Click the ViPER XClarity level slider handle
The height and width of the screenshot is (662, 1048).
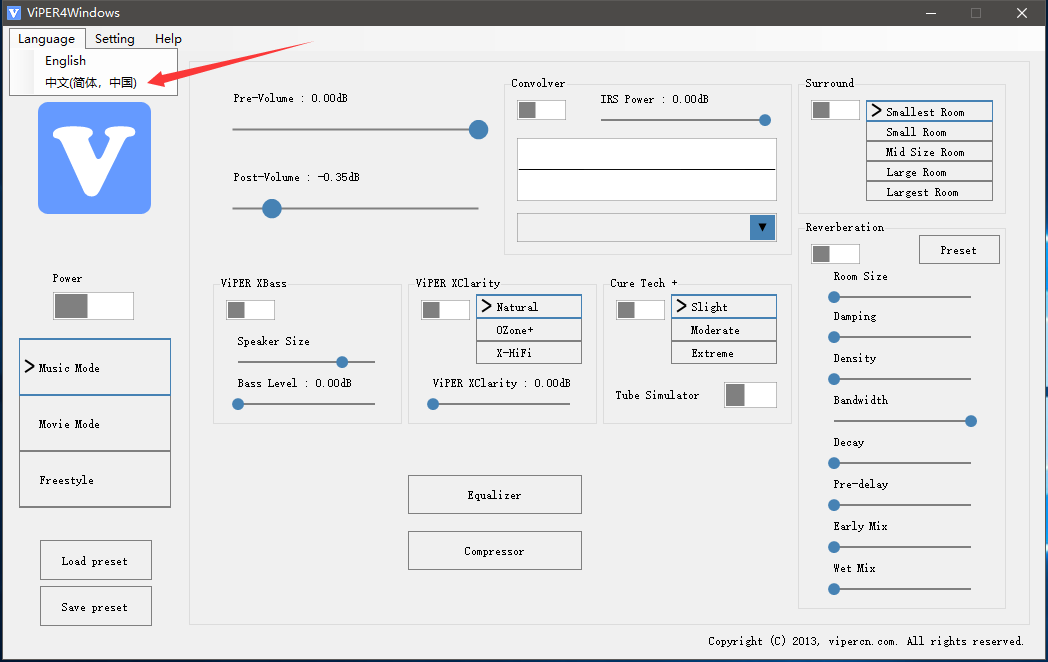433,405
